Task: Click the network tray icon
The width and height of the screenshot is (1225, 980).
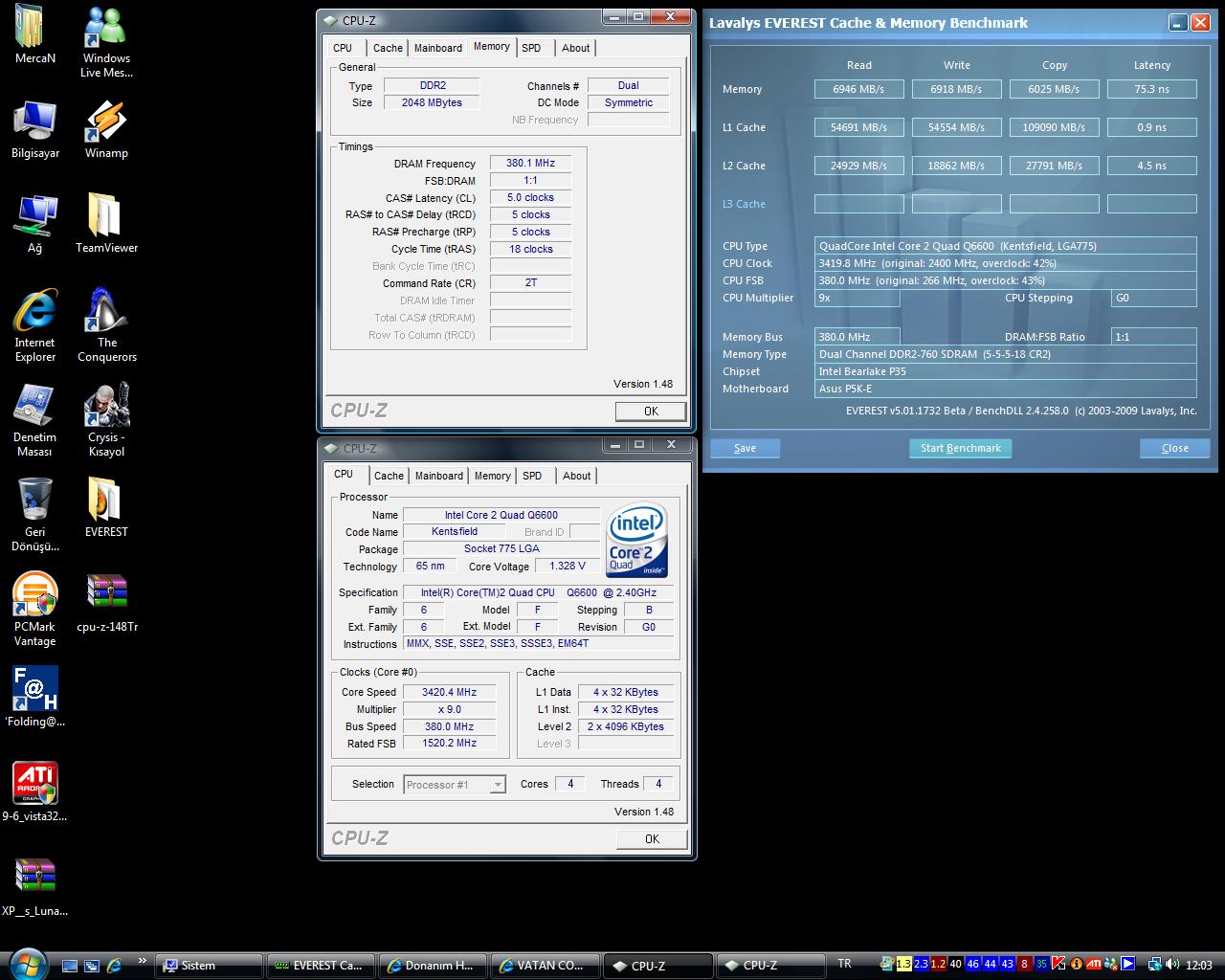Action: [1155, 965]
